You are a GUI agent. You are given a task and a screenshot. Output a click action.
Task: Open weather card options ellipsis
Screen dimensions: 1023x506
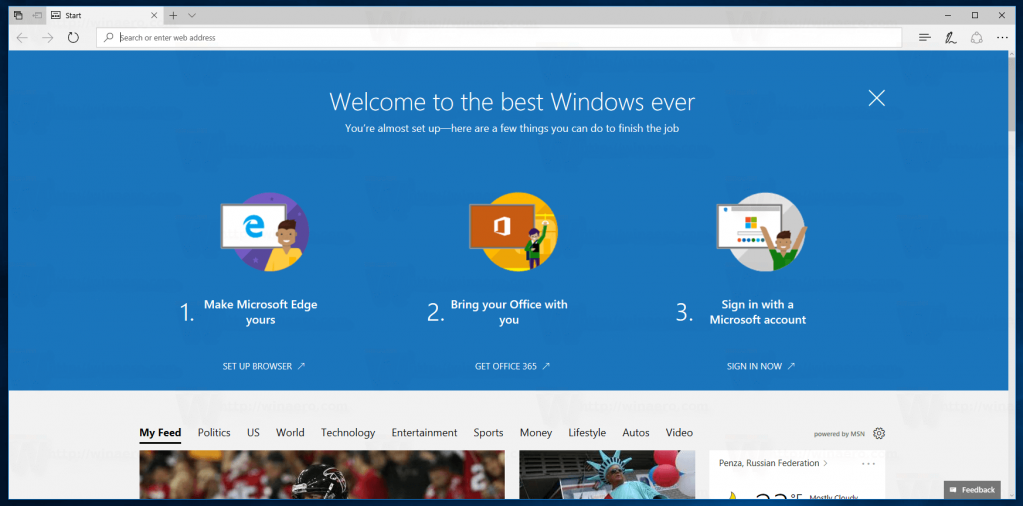coord(868,464)
